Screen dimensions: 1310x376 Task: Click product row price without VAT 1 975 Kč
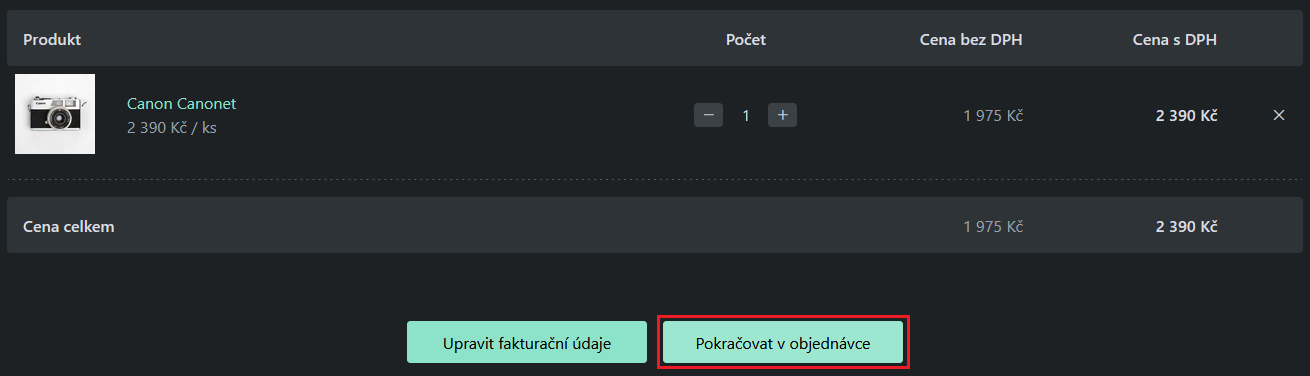click(993, 115)
